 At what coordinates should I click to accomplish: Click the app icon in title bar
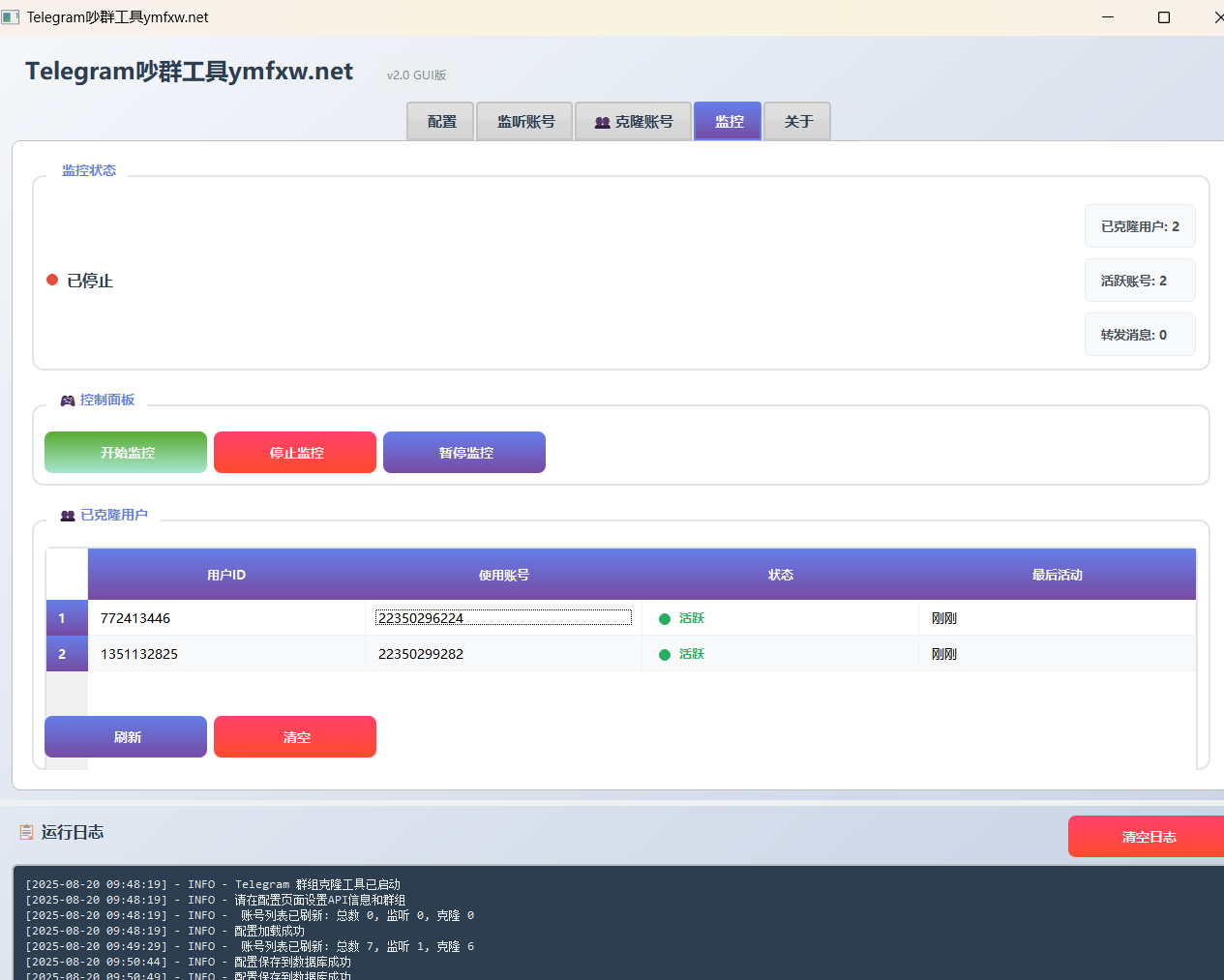pyautogui.click(x=11, y=17)
